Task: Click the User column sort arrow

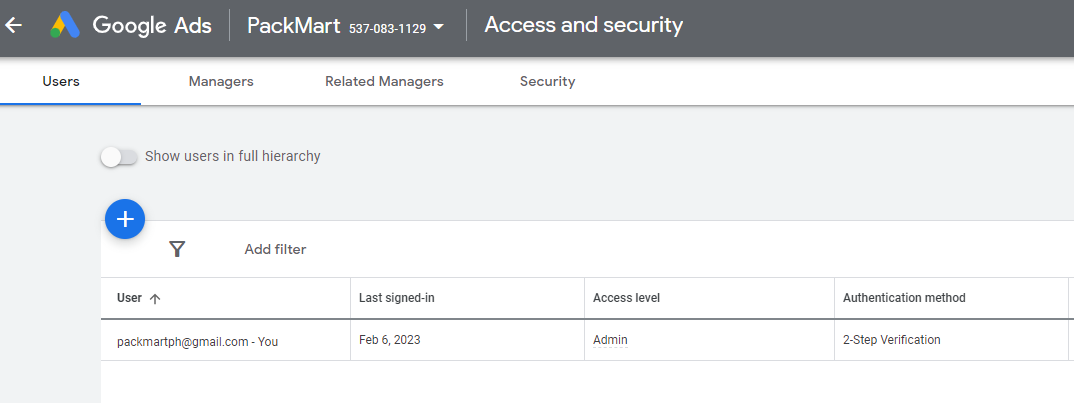Action: pyautogui.click(x=155, y=299)
